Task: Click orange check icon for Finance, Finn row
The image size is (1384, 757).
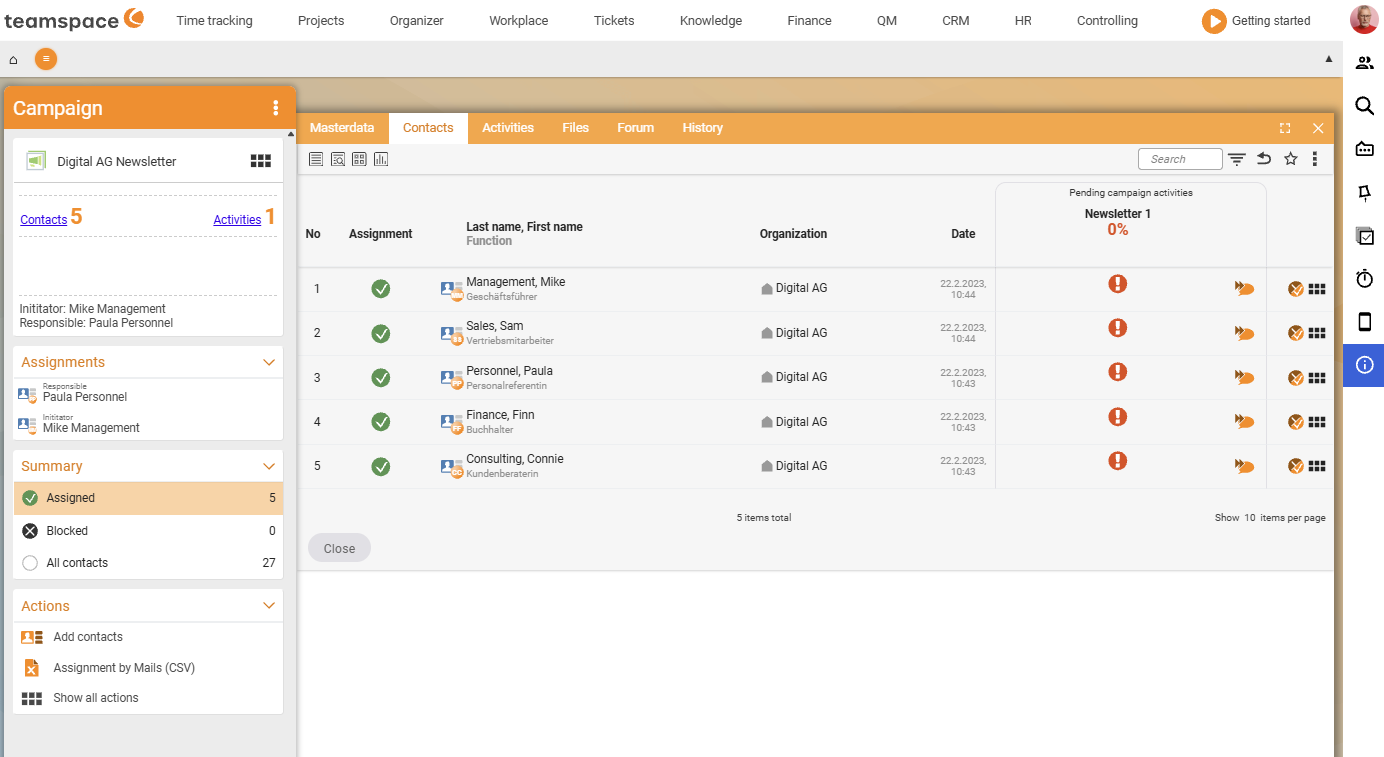Action: 1296,422
